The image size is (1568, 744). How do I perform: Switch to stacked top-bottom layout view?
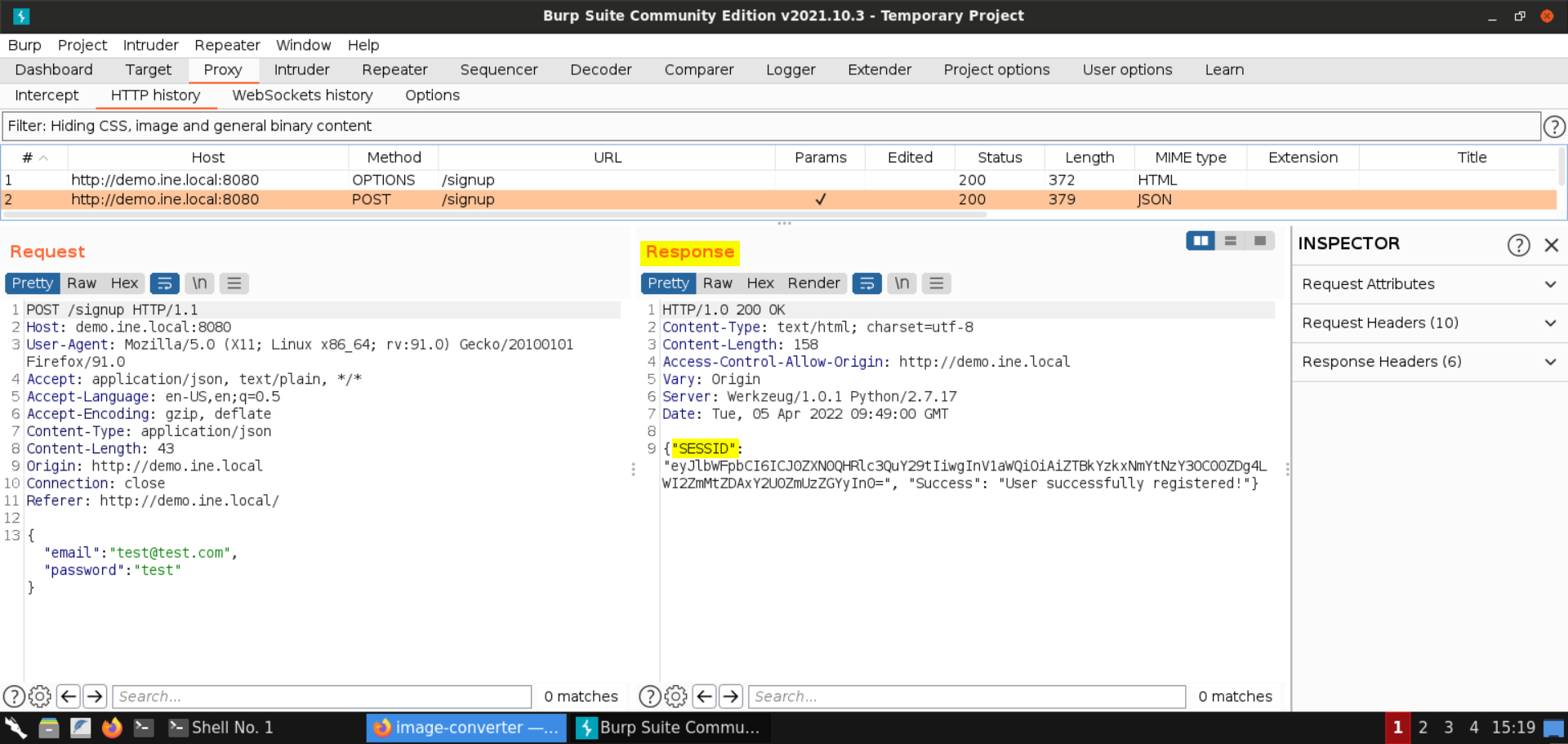(1230, 241)
